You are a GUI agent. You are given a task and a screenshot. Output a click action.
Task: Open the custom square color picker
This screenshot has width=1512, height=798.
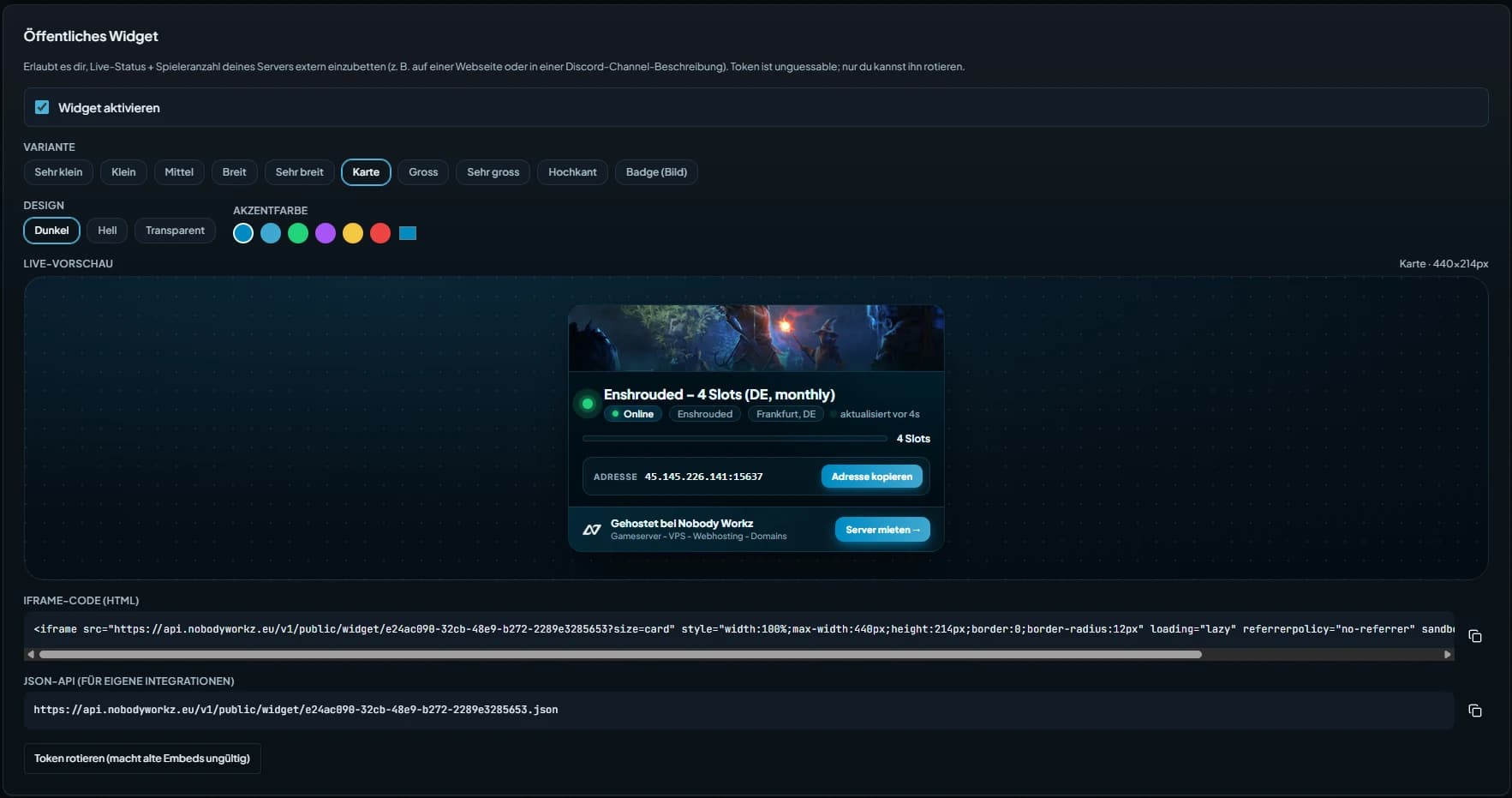pos(408,233)
